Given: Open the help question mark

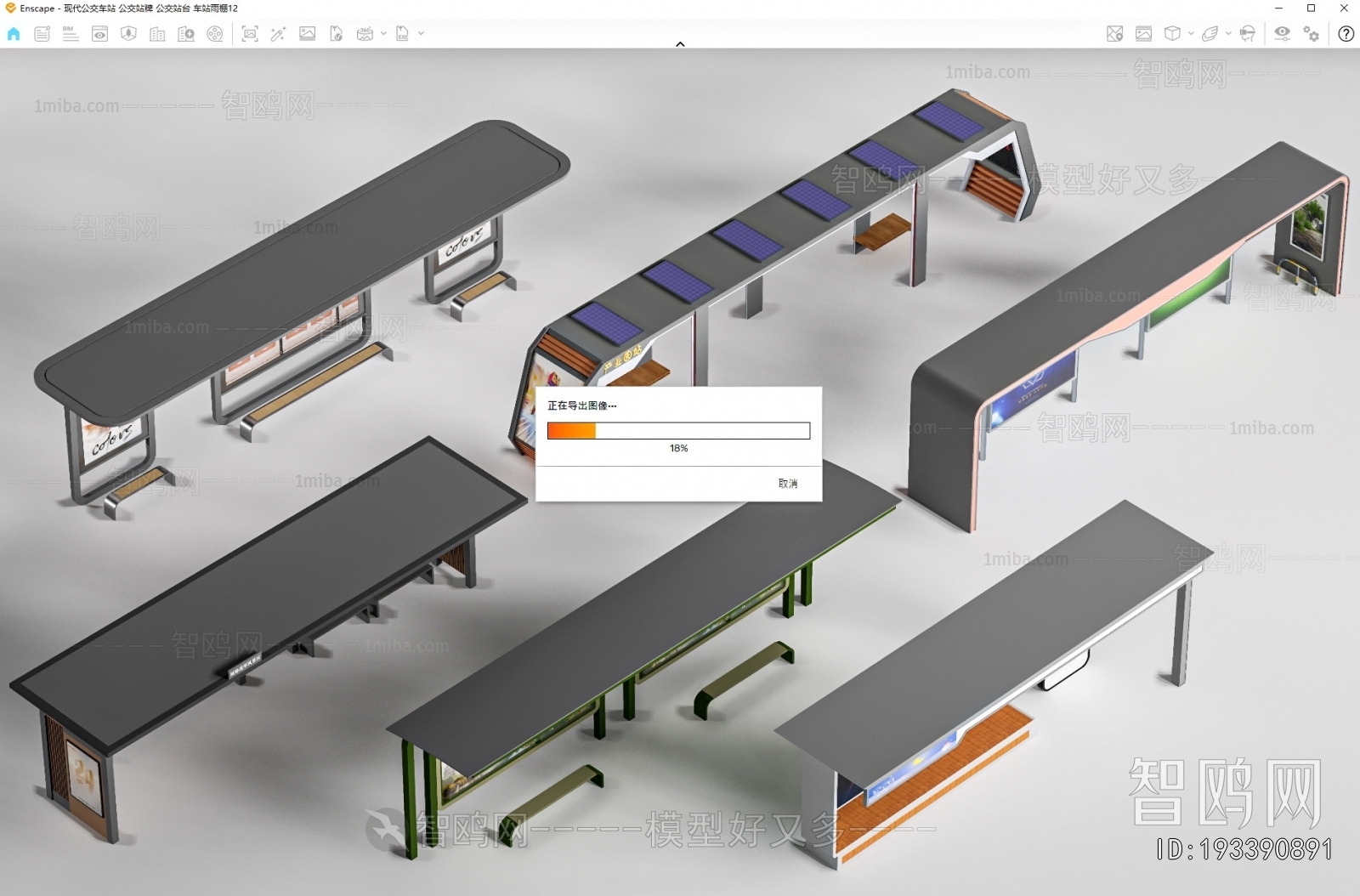Looking at the screenshot, I should pyautogui.click(x=1346, y=34).
